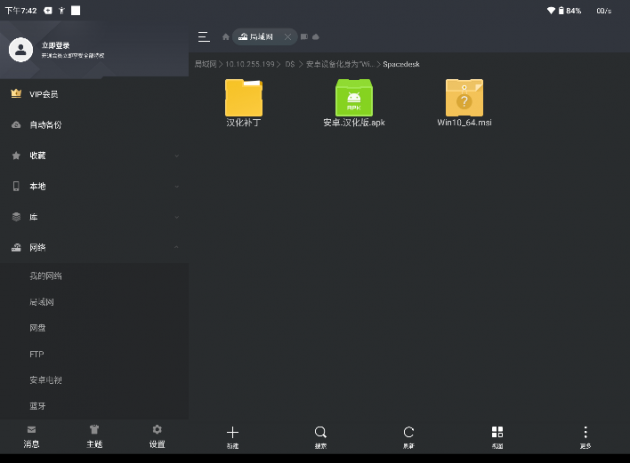The width and height of the screenshot is (630, 463).
Task: Open 设置 gear in the sidebar
Action: tap(157, 434)
